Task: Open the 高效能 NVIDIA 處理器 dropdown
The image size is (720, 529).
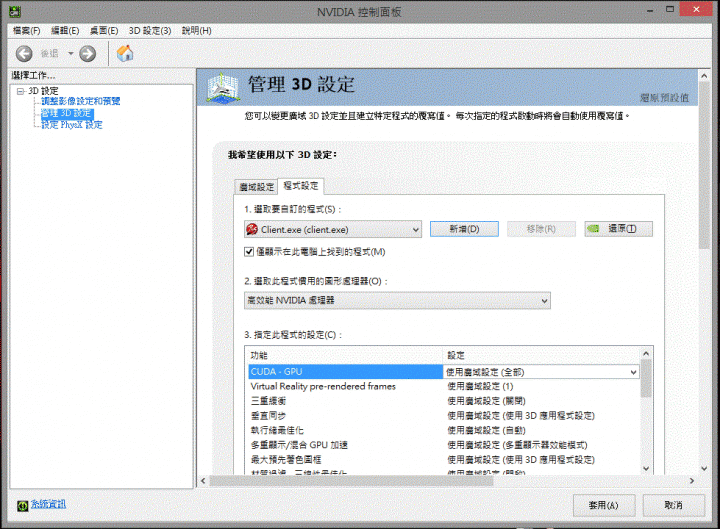Action: pos(544,301)
